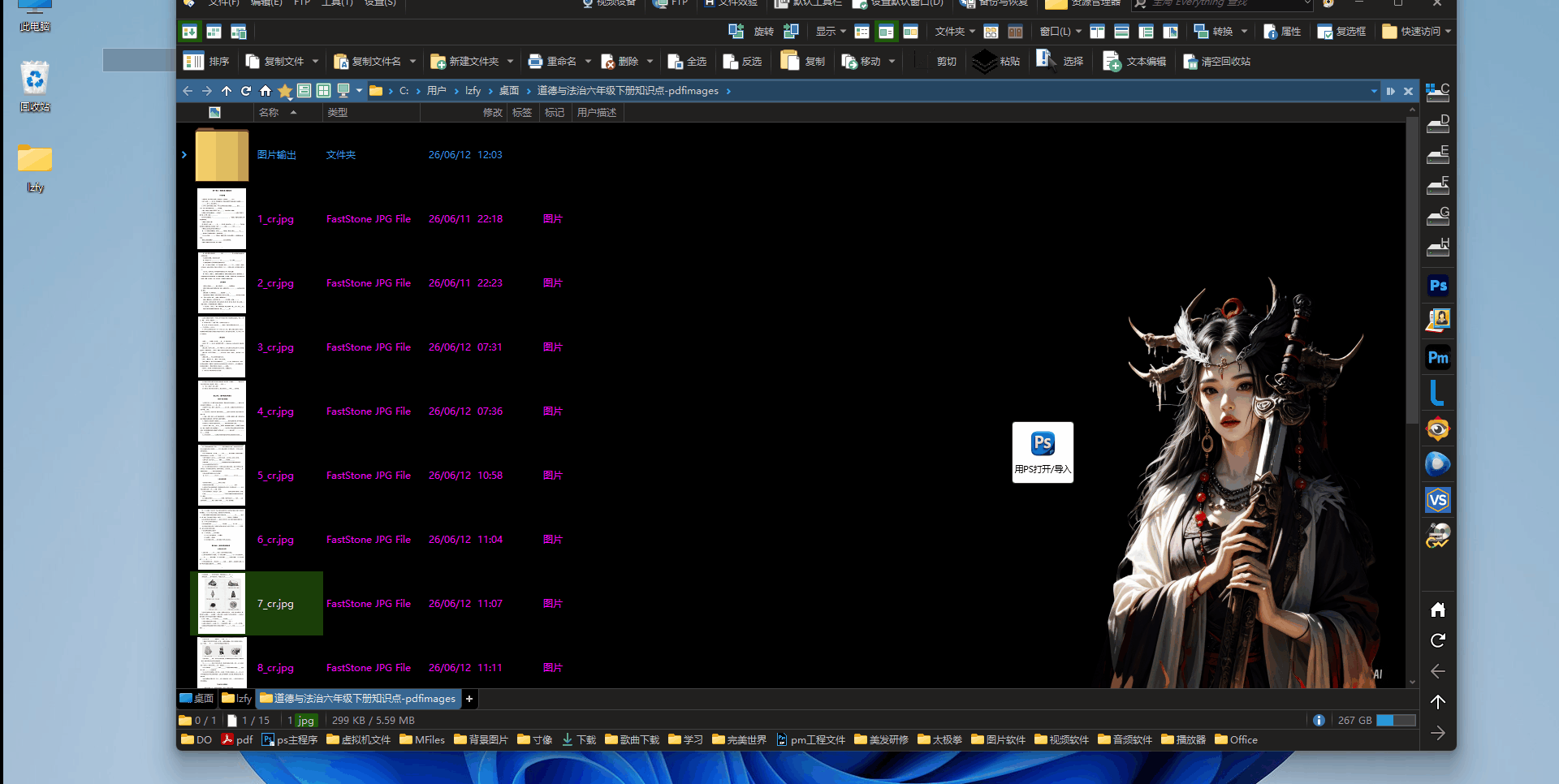Click the 267 GB disk usage bar
1559x784 pixels.
(1396, 721)
